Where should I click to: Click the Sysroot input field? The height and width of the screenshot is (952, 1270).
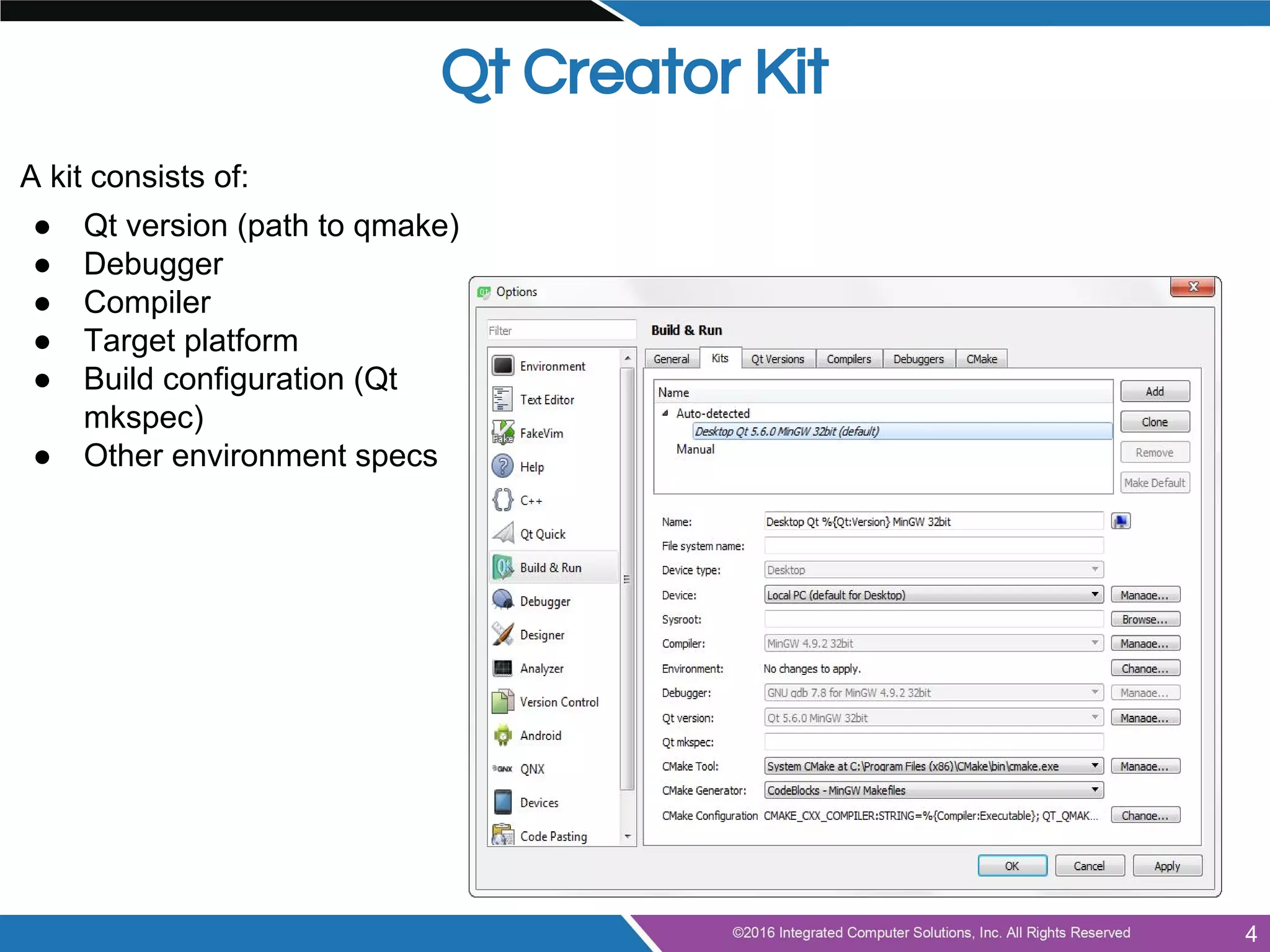click(933, 619)
